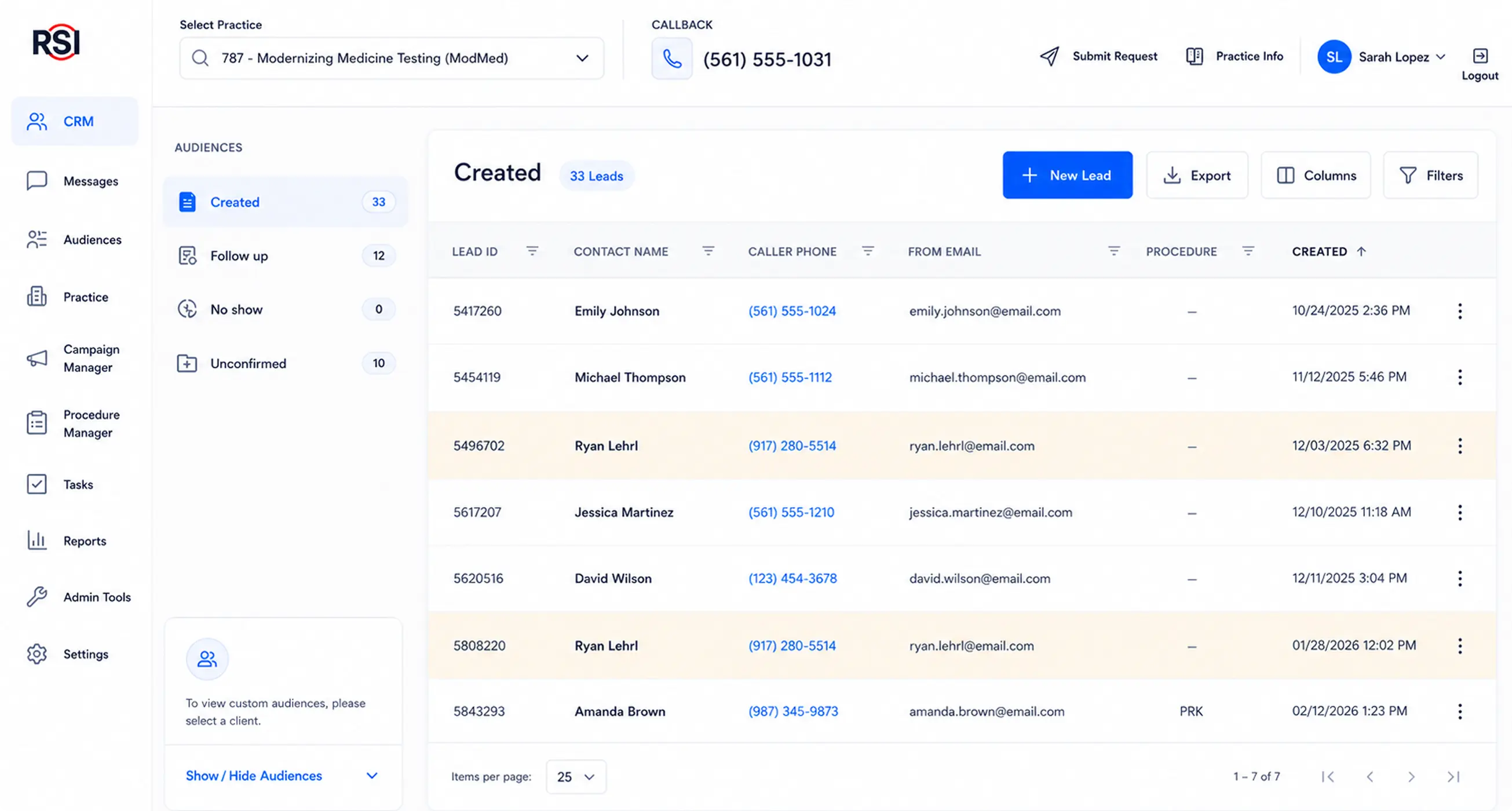Image resolution: width=1512 pixels, height=811 pixels.
Task: Click email emily.johnson@email.com
Action: [x=985, y=311]
